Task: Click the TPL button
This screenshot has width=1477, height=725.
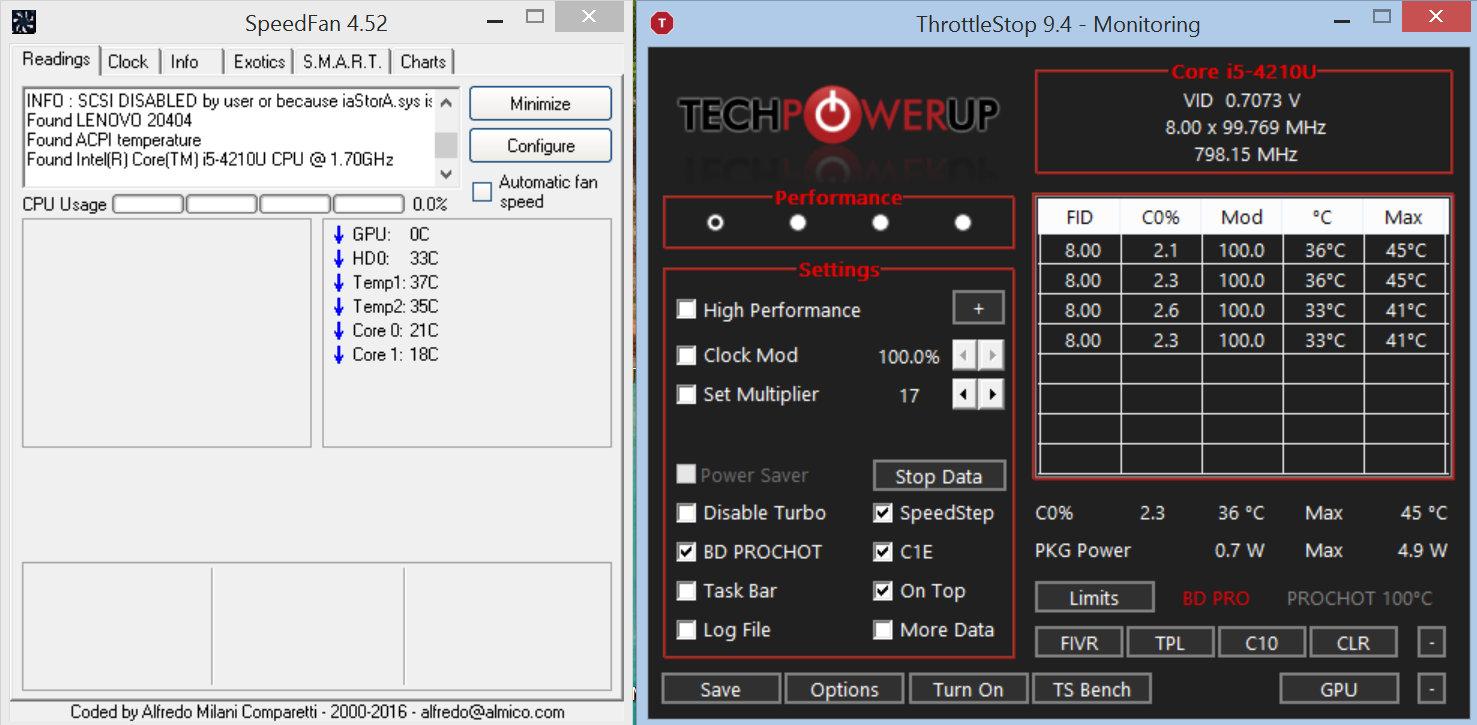Action: point(1170,642)
